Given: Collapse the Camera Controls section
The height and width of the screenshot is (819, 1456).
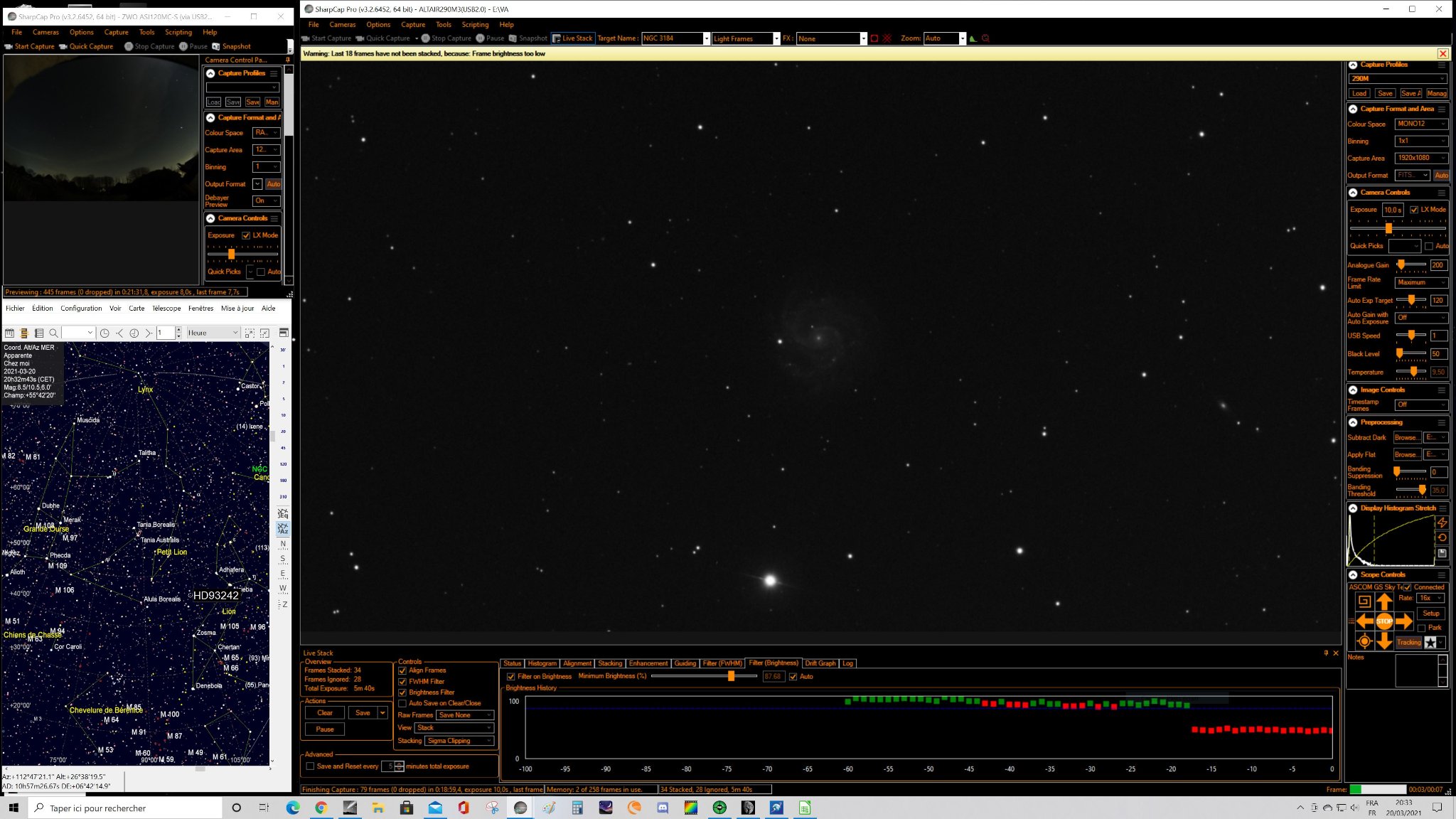Looking at the screenshot, I should [1353, 193].
